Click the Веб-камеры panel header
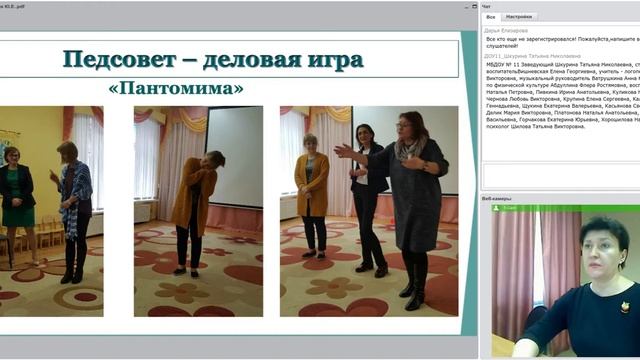Screen dimensions: 640x360 coord(496,199)
